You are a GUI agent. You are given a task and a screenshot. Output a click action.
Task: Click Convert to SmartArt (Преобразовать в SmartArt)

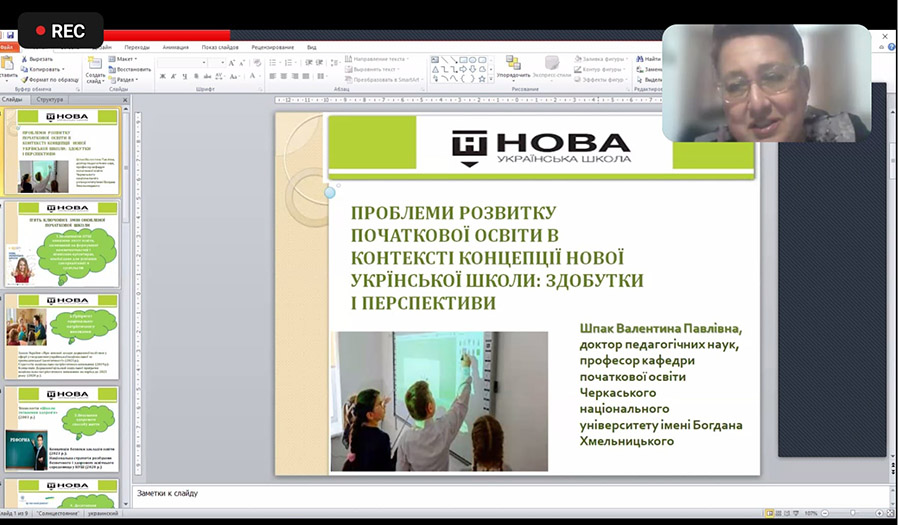pos(383,79)
